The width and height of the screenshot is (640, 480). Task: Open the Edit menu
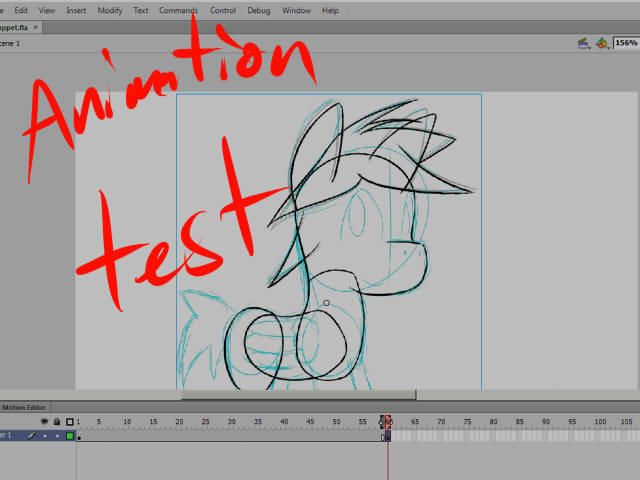click(x=21, y=11)
